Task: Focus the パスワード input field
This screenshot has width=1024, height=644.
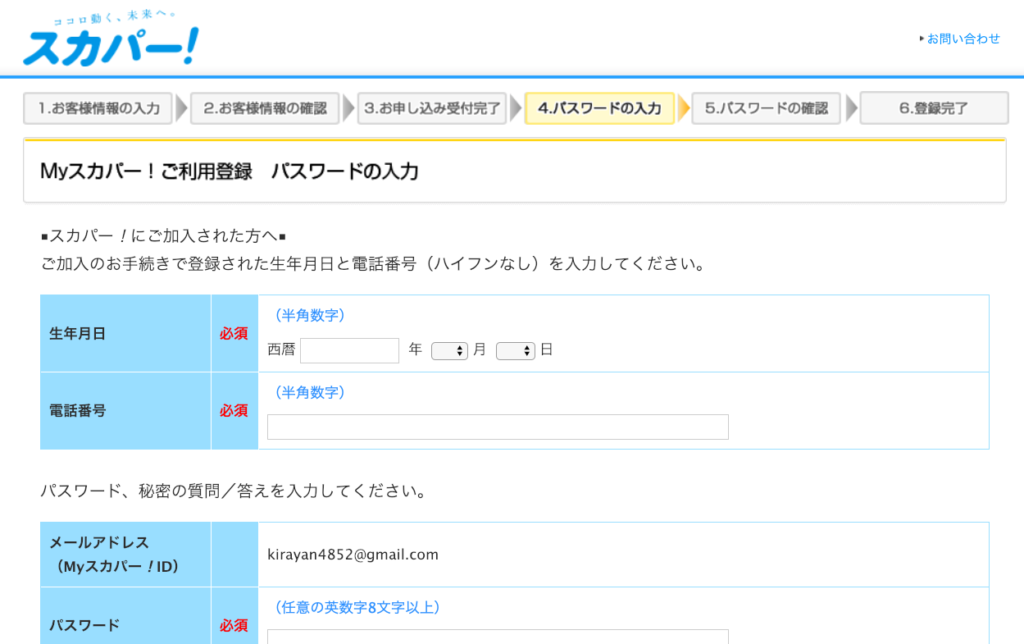Action: (498, 637)
